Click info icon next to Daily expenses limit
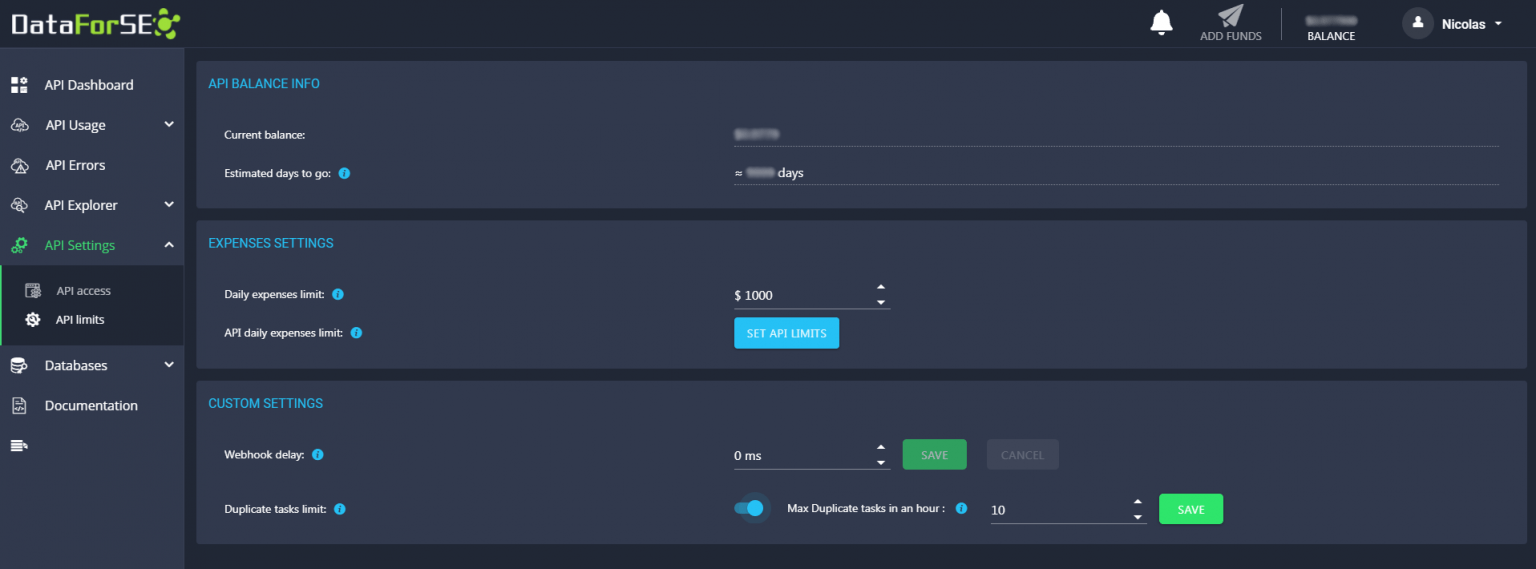 tap(337, 295)
